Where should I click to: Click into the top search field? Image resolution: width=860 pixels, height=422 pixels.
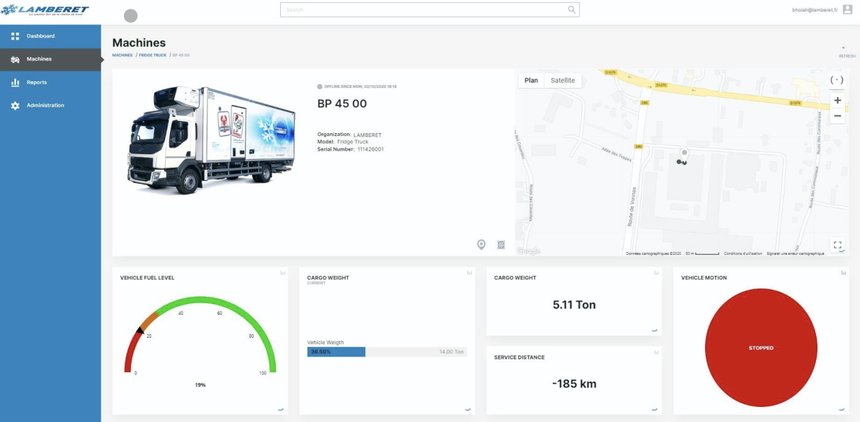point(420,10)
